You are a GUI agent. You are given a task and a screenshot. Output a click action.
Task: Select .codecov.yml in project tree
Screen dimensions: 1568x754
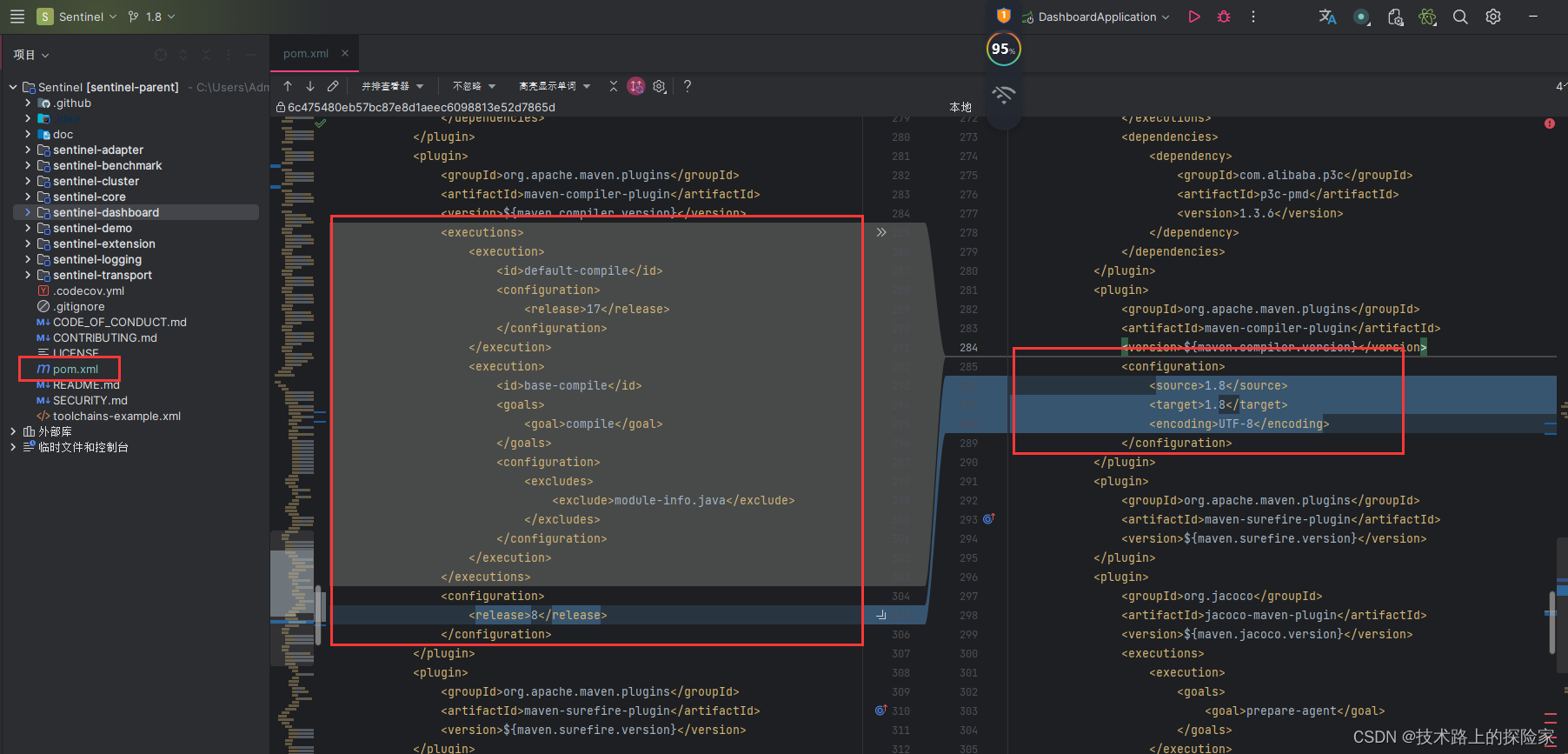click(88, 290)
